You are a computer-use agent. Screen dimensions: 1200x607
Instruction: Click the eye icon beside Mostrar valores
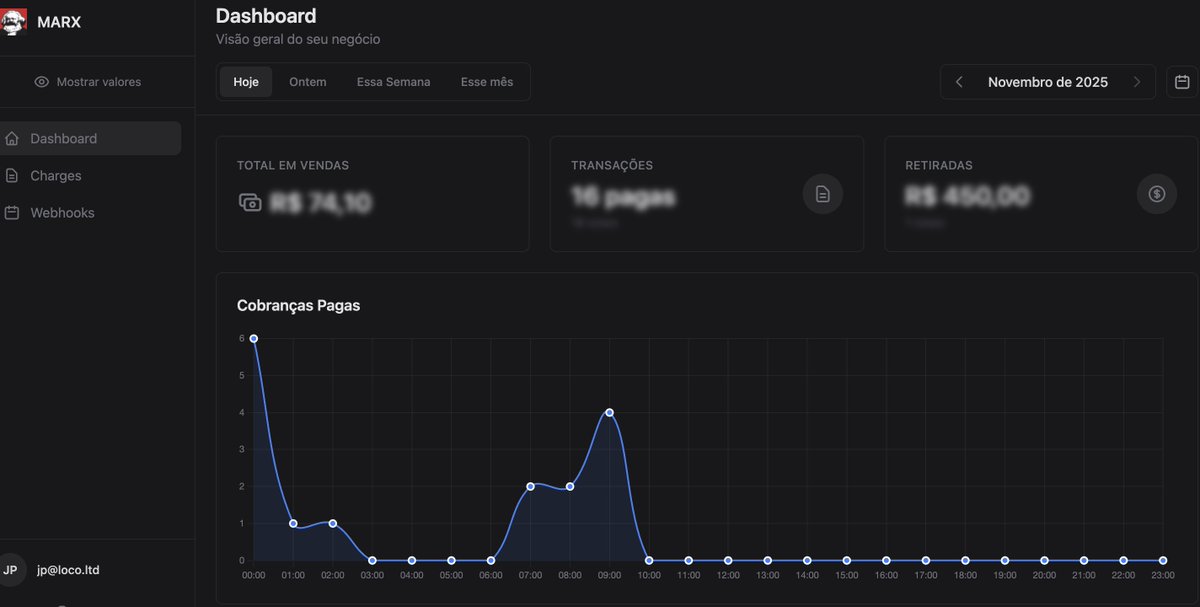(x=41, y=82)
